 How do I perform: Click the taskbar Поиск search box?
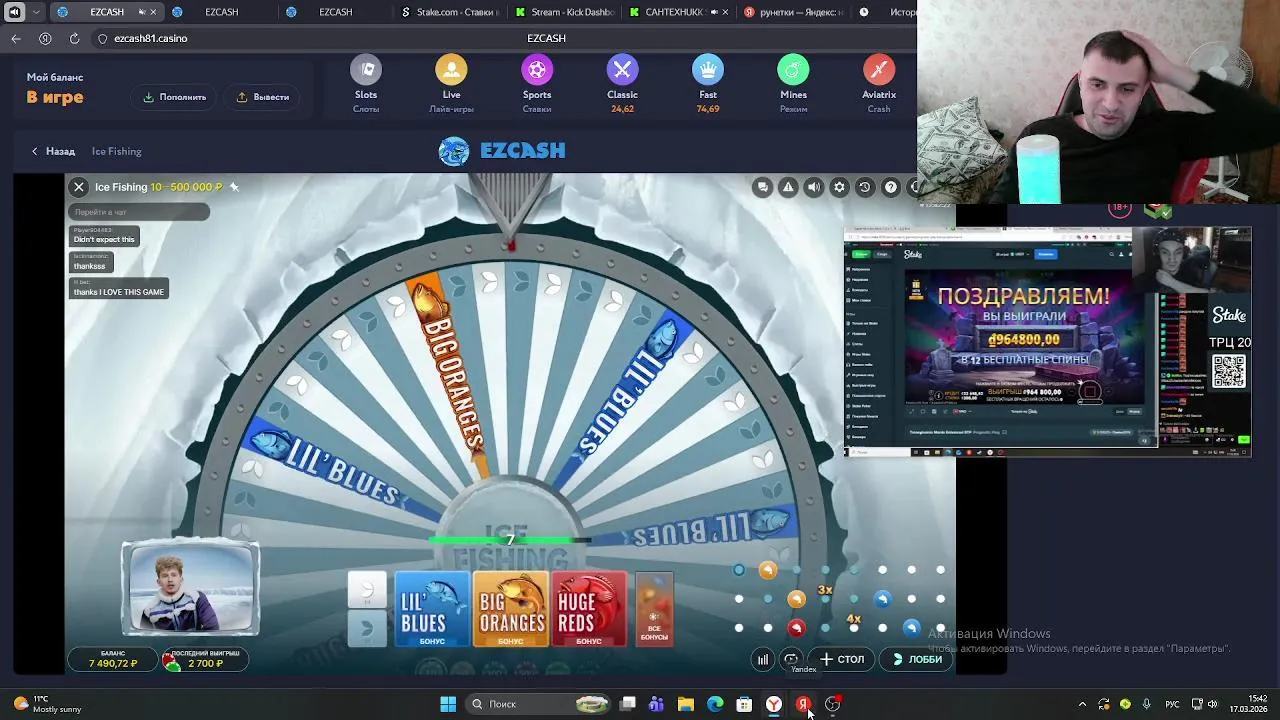click(540, 704)
